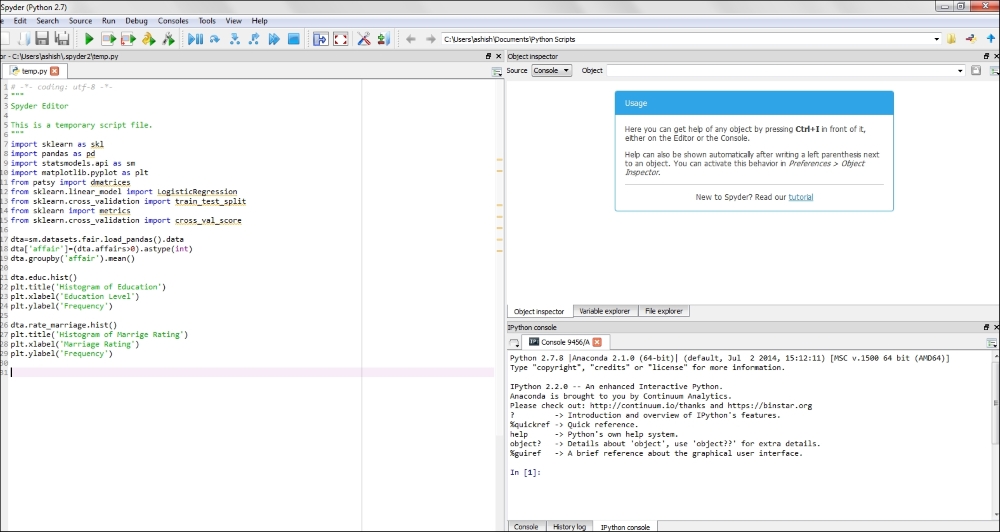The image size is (1000, 532).
Task: Open the Source Console dropdown
Action: 552,70
